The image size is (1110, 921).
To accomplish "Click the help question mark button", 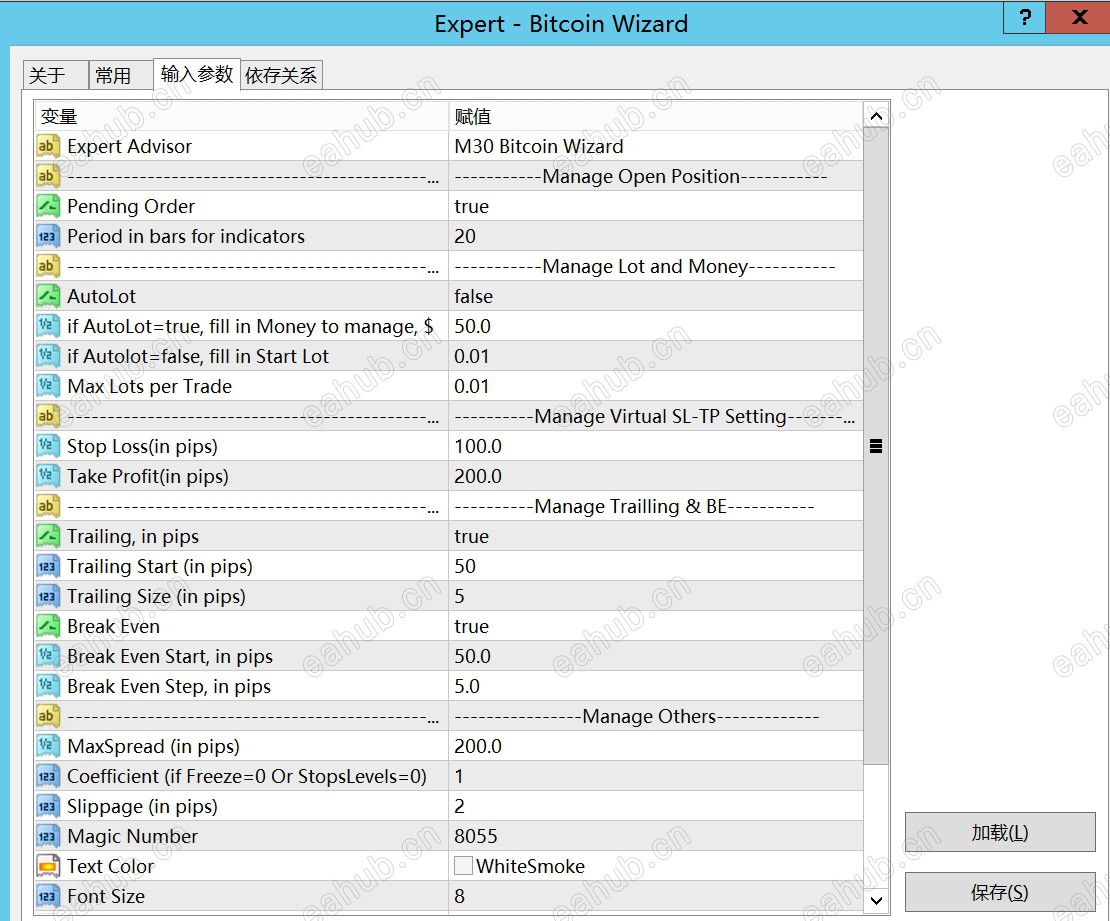I will (1024, 17).
